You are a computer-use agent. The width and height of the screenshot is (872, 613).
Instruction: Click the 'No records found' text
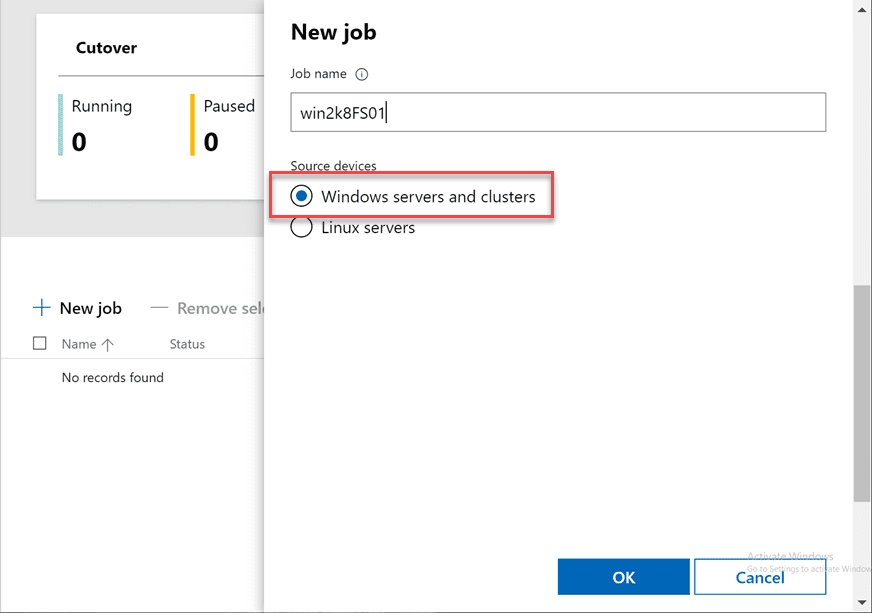[113, 377]
